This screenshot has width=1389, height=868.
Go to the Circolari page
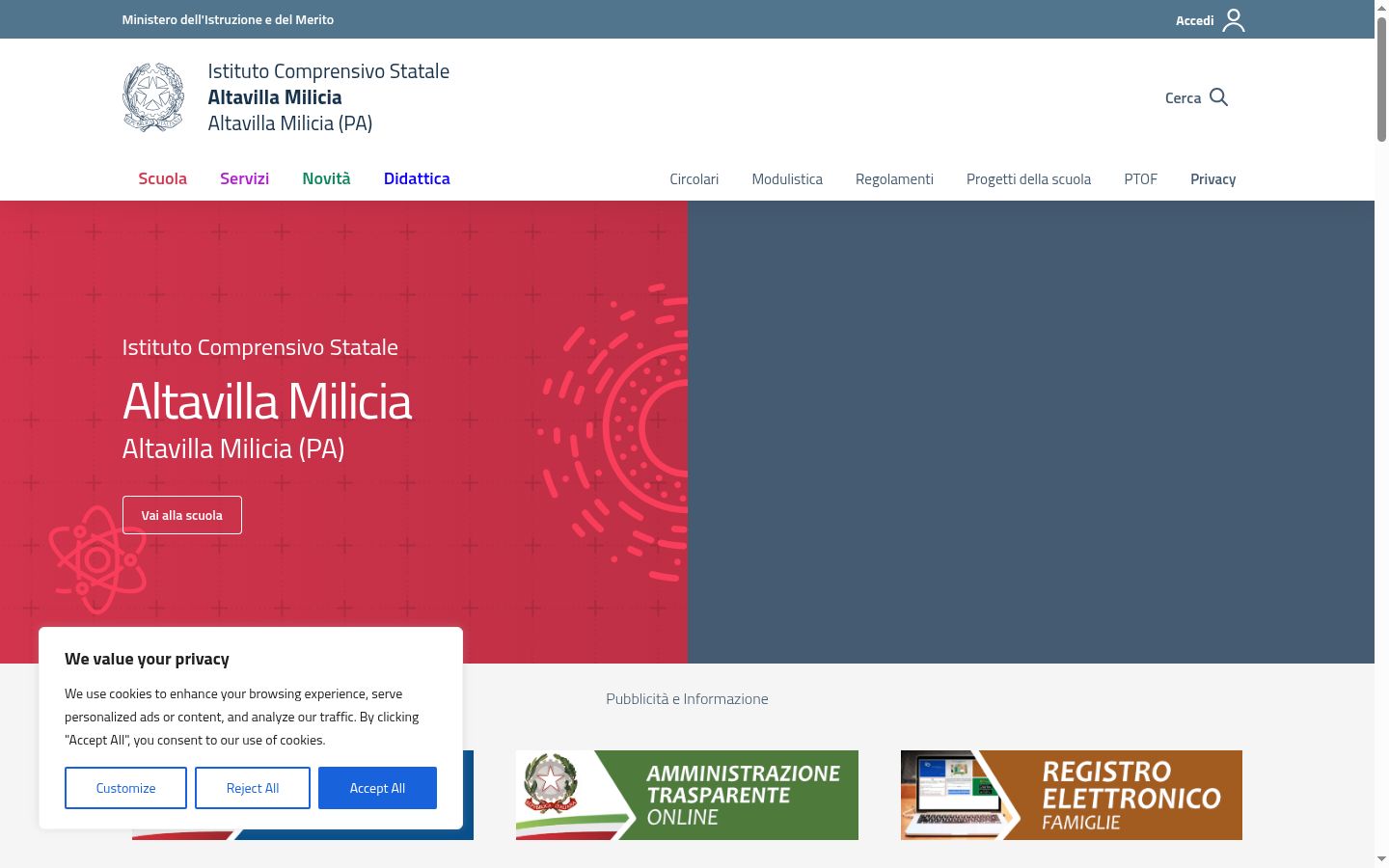coord(694,179)
